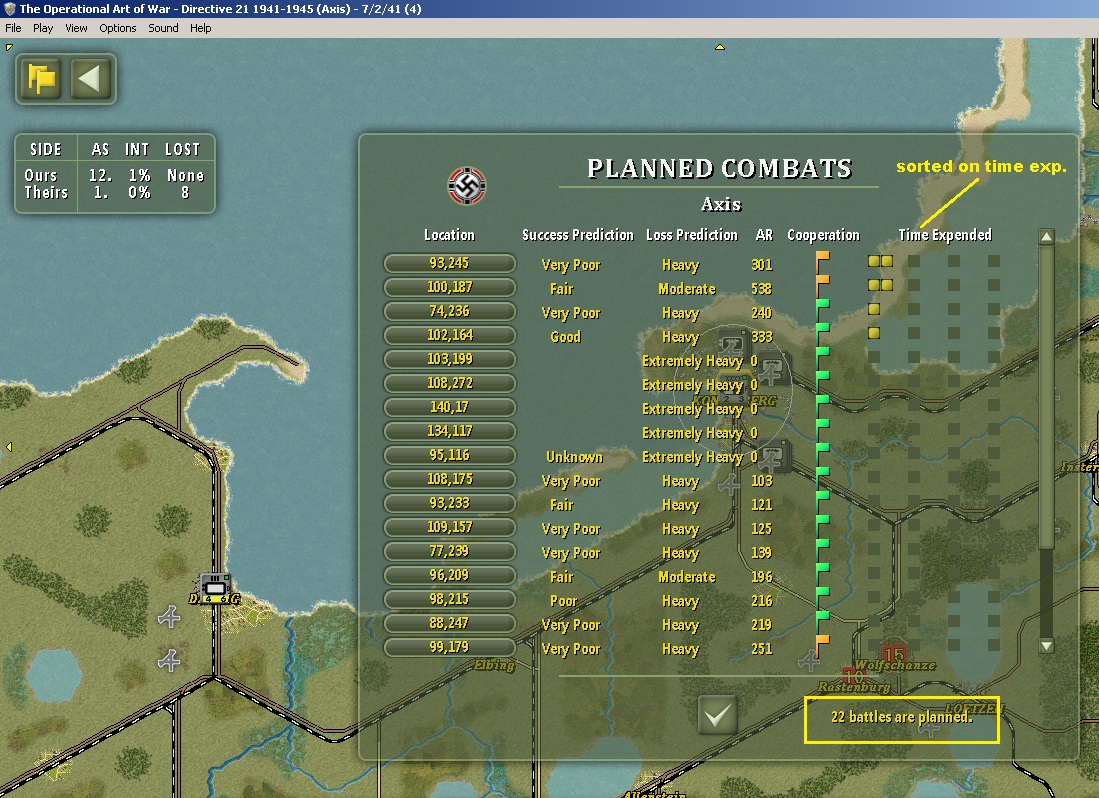The width and height of the screenshot is (1099, 798).
Task: Select combat location 134,117
Action: pyautogui.click(x=449, y=431)
